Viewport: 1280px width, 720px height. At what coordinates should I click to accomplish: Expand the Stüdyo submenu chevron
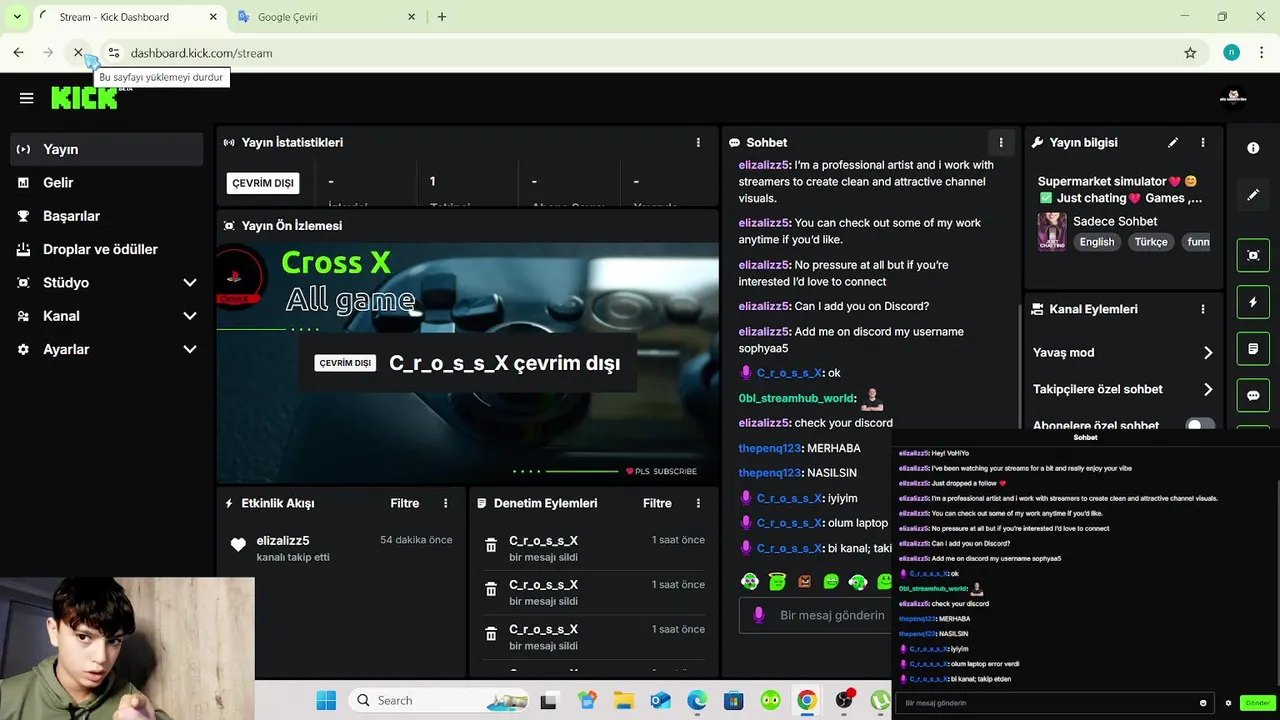coord(190,283)
